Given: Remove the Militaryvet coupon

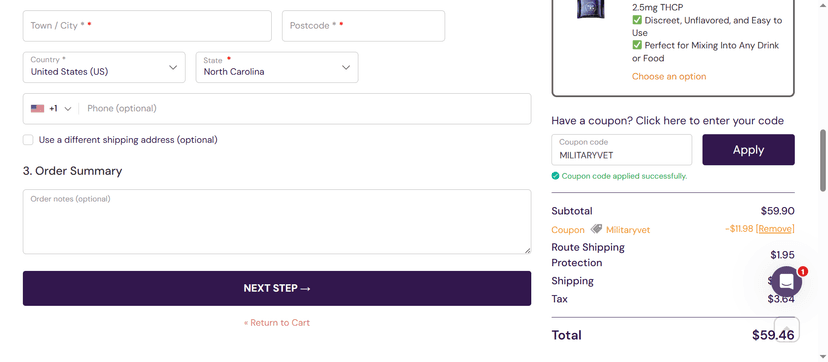Looking at the screenshot, I should click(x=775, y=228).
